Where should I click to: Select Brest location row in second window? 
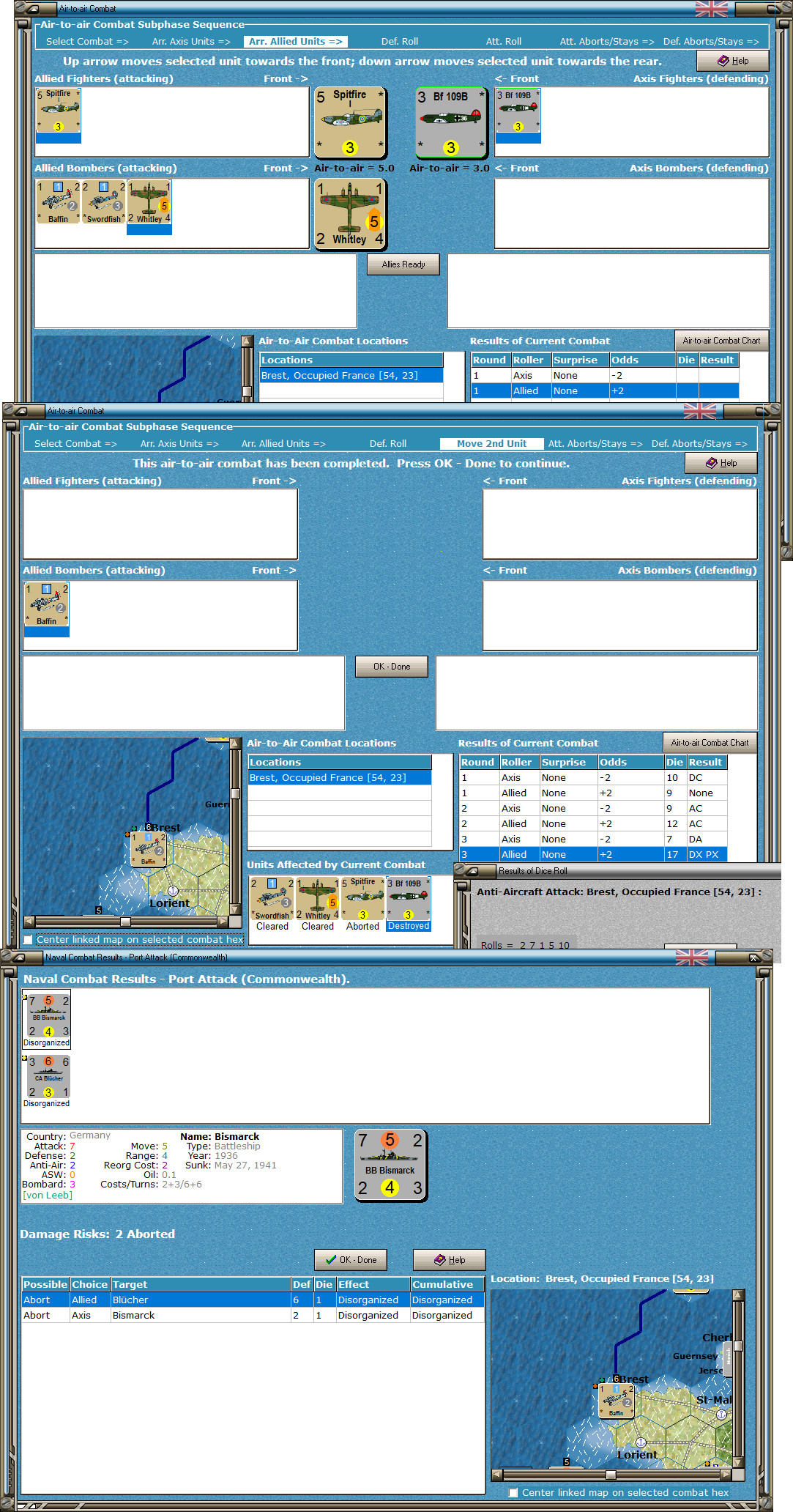[x=340, y=778]
